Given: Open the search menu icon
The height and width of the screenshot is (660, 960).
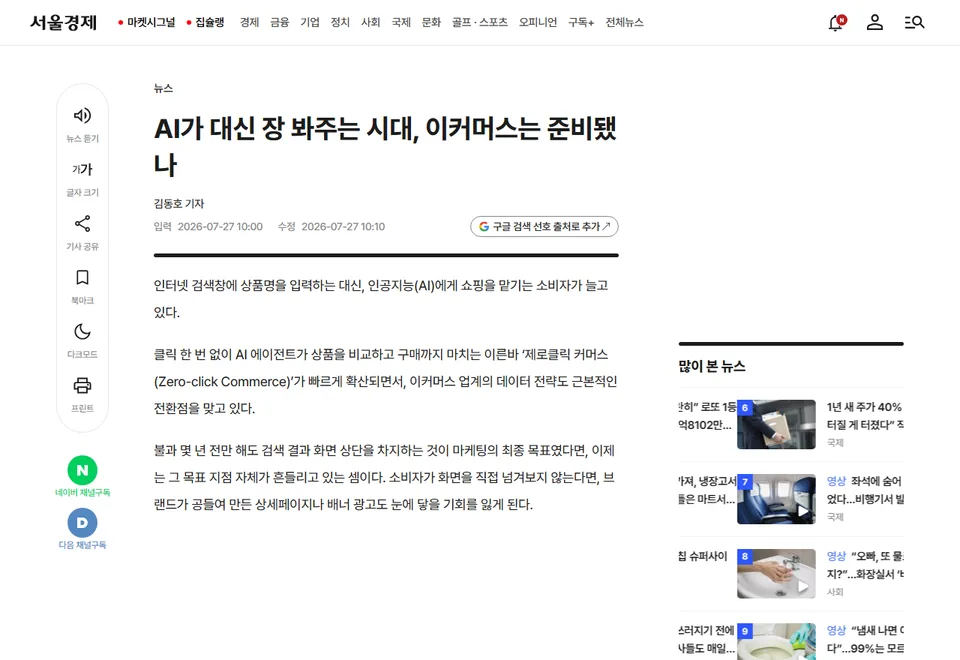Looking at the screenshot, I should click(914, 23).
